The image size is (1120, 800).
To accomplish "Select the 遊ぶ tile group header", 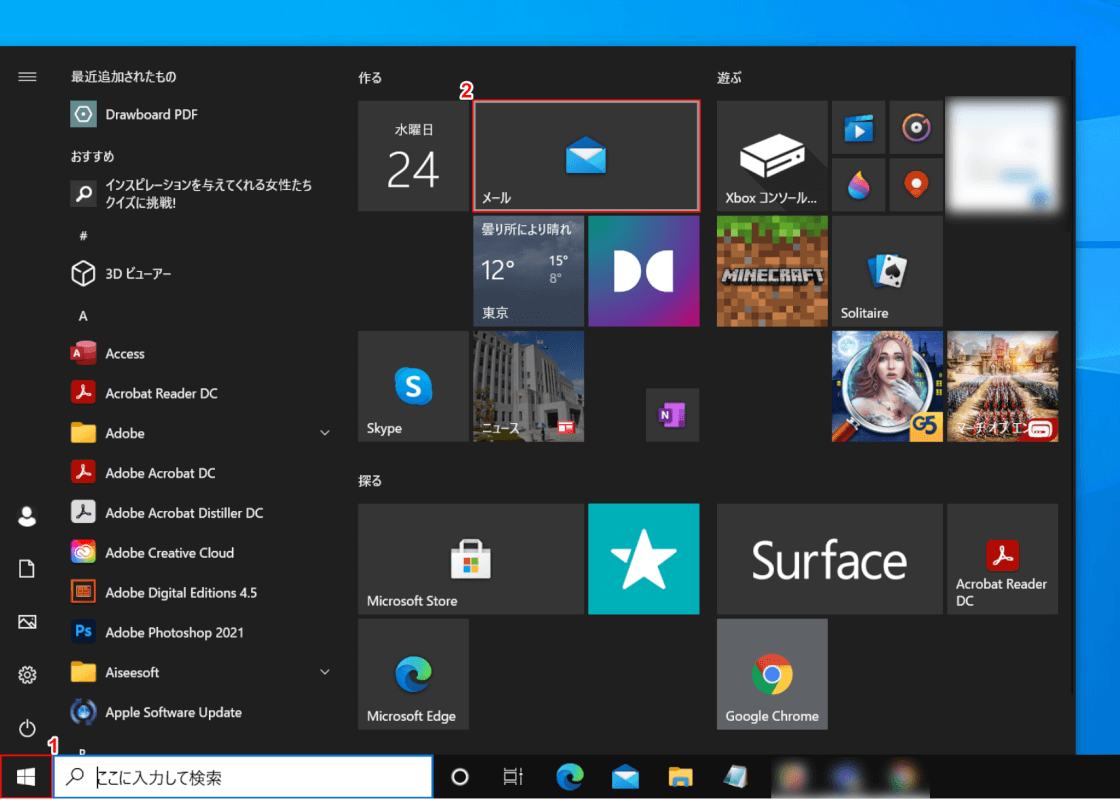I will pos(729,78).
